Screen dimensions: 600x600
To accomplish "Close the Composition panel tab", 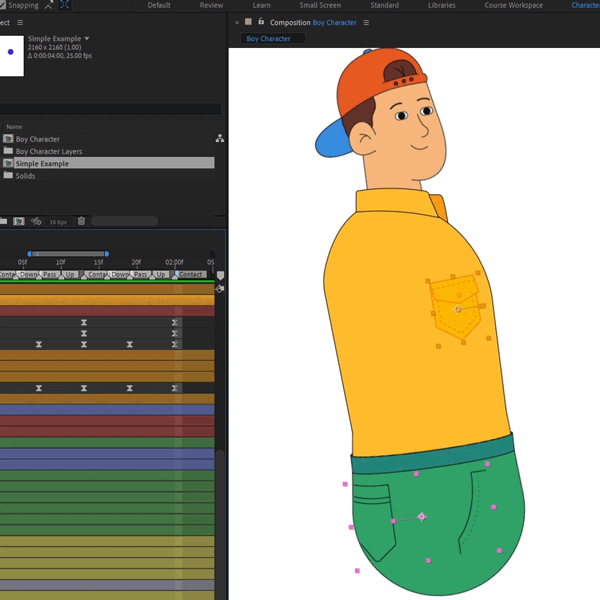I will tap(237, 23).
